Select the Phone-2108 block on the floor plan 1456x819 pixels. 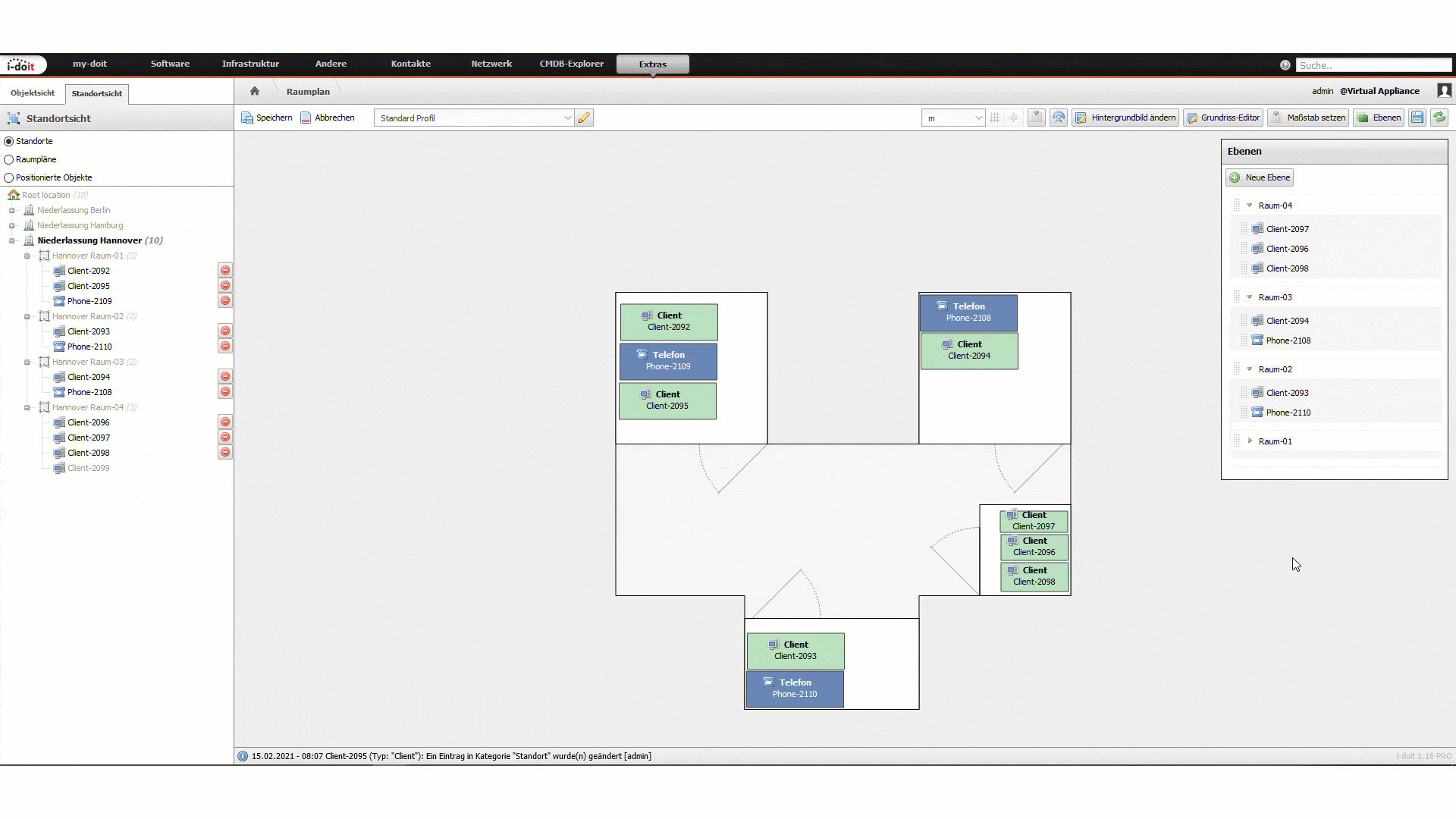pyautogui.click(x=968, y=312)
